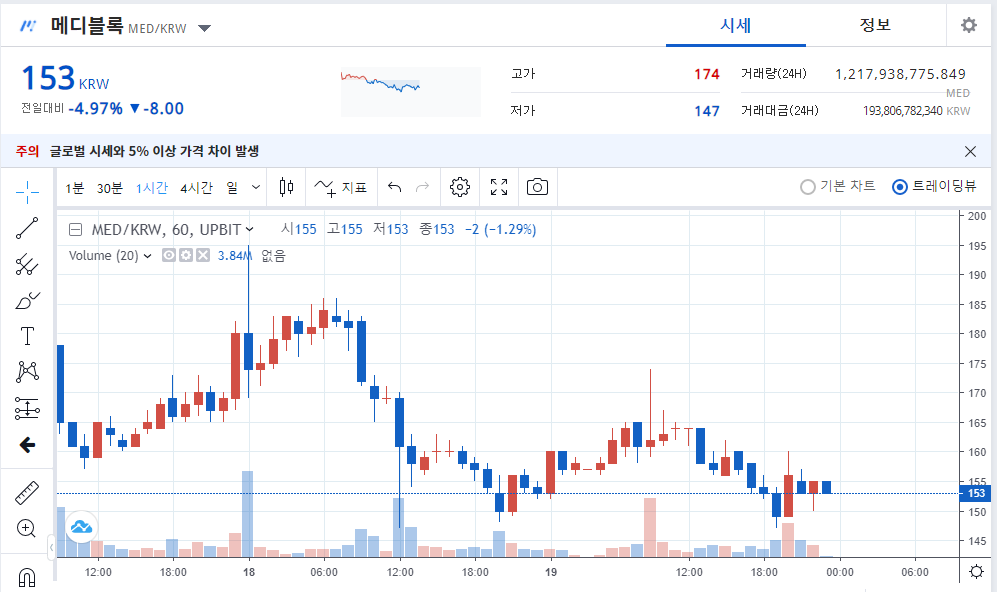Select 기본 차트 radio button

point(808,187)
